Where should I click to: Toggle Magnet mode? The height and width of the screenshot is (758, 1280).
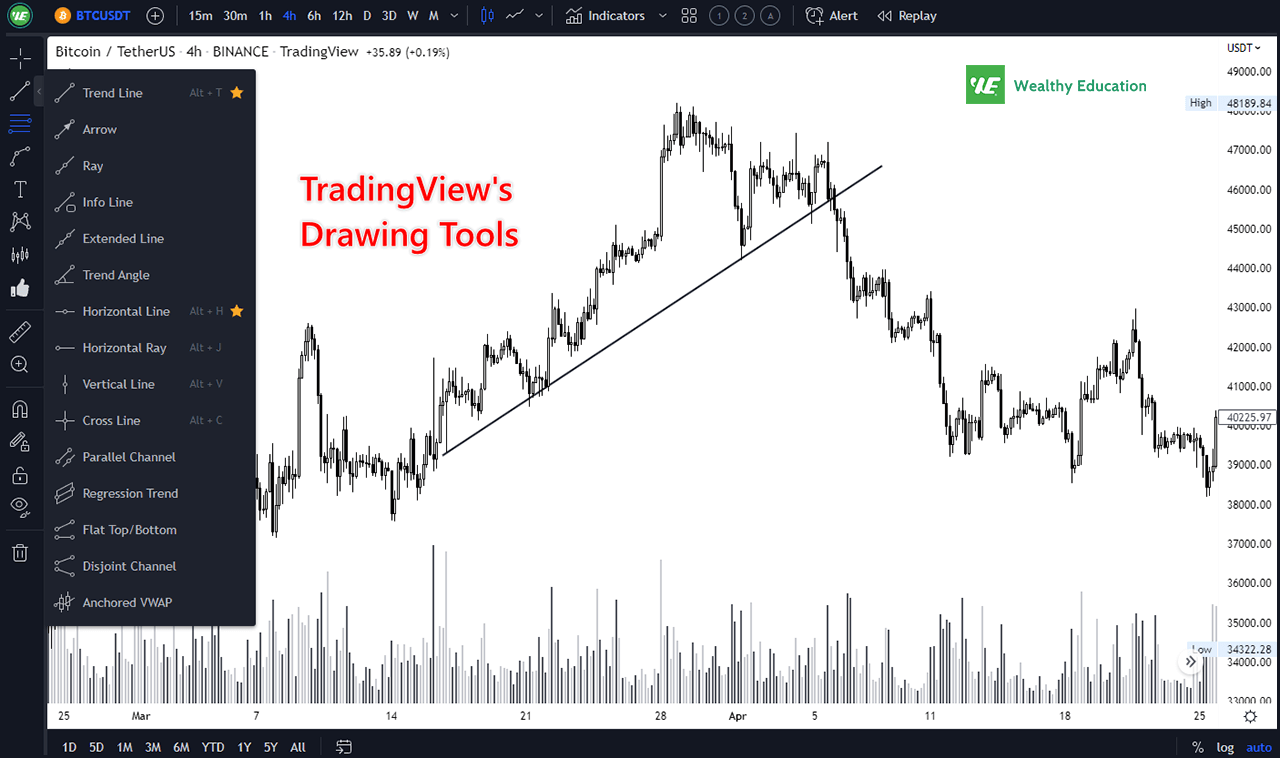click(x=19, y=409)
